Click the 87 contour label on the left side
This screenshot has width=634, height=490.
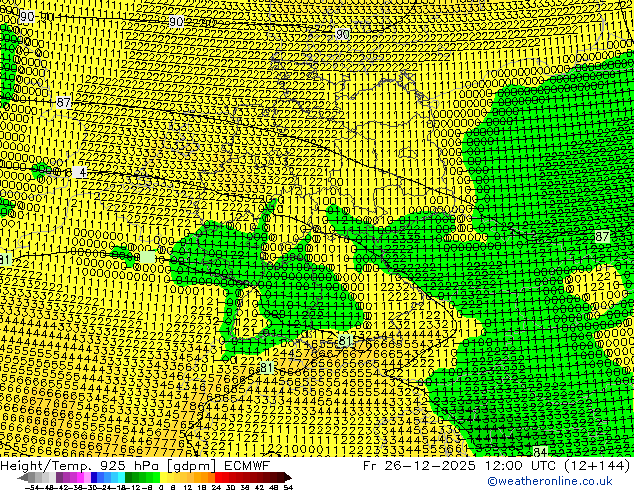click(x=63, y=102)
